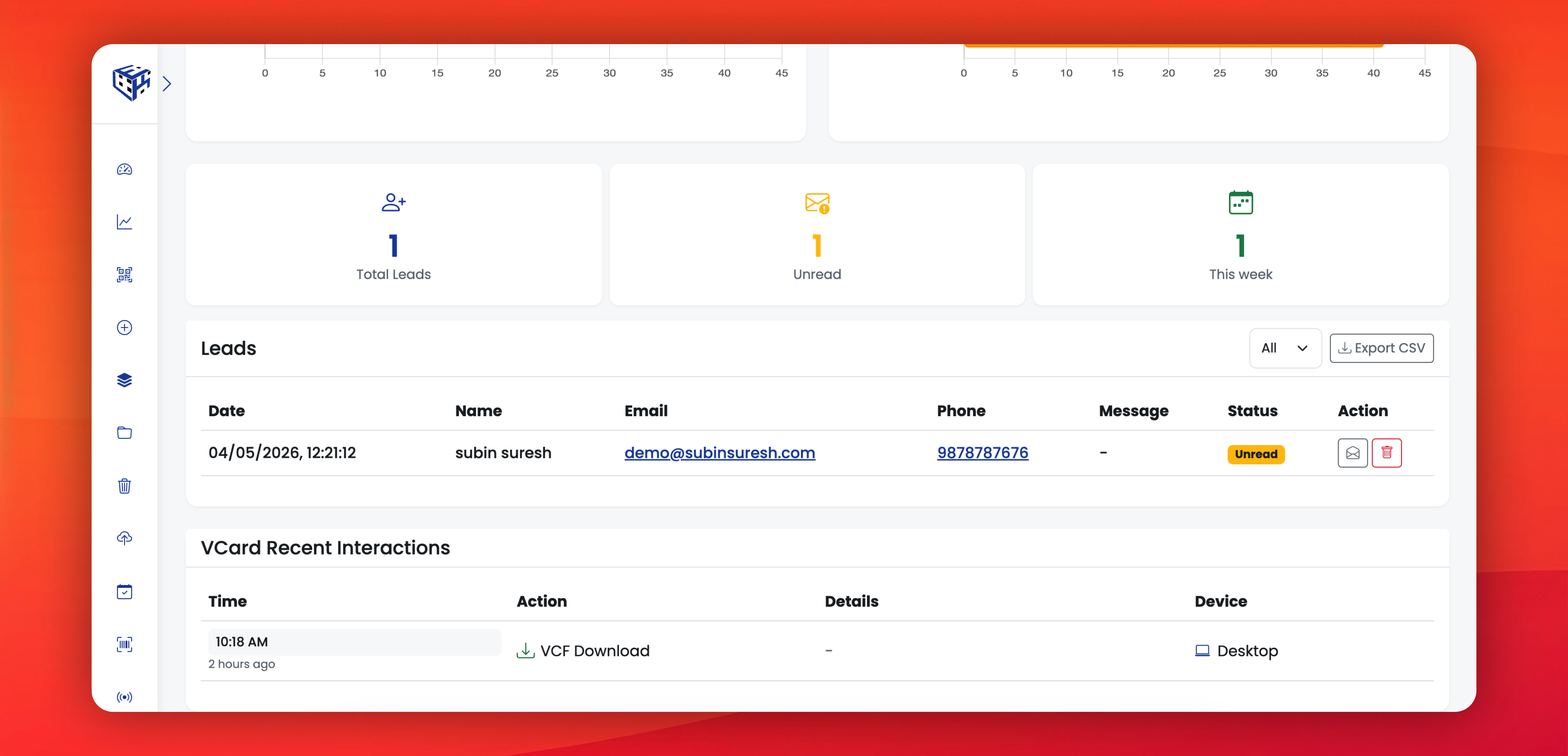Screen dimensions: 1568x756
Task: Click the Leads section heading
Action: click(x=228, y=348)
